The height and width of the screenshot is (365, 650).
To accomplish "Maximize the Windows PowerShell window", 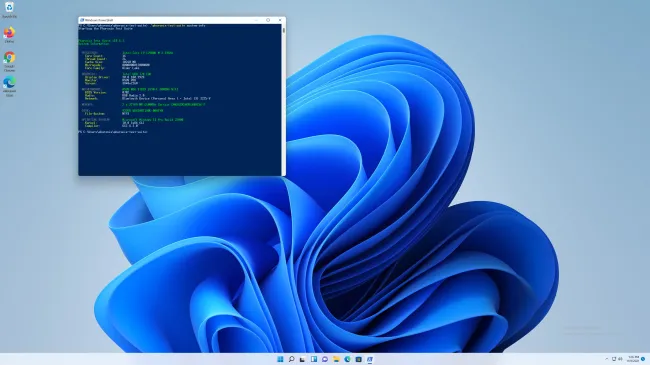I will click(x=268, y=20).
